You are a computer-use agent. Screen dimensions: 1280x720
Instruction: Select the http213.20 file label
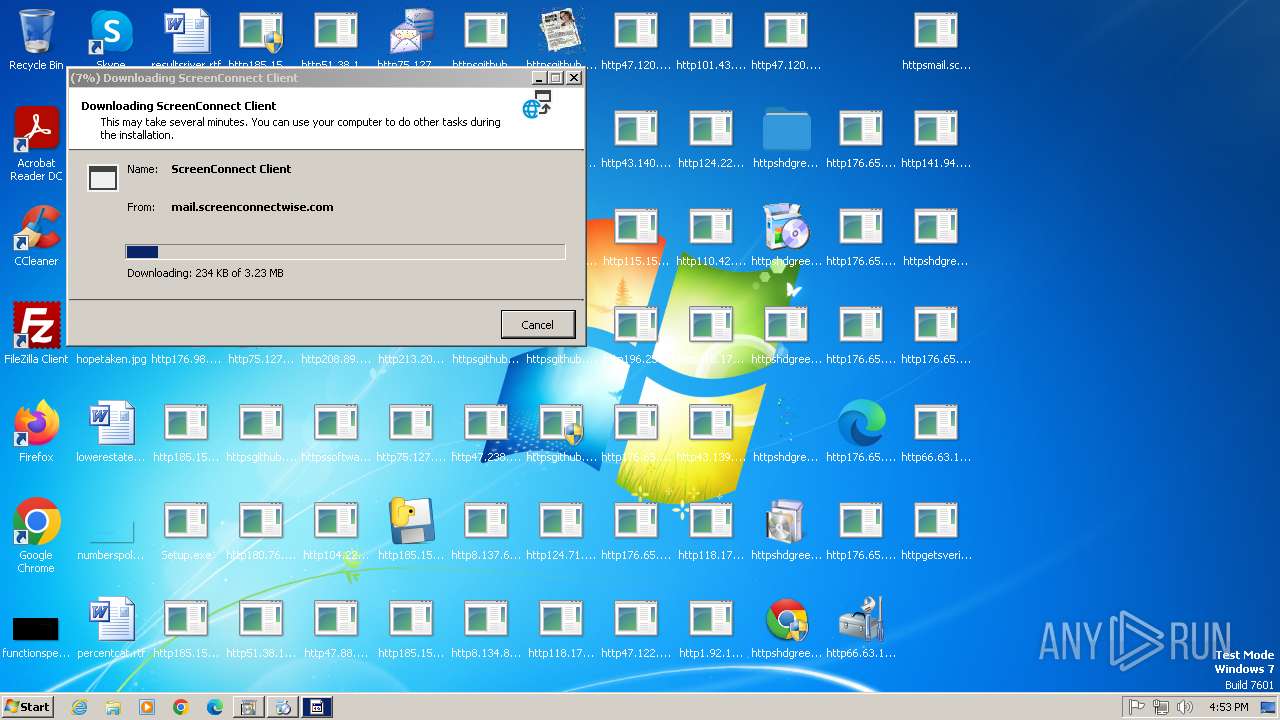tap(411, 359)
